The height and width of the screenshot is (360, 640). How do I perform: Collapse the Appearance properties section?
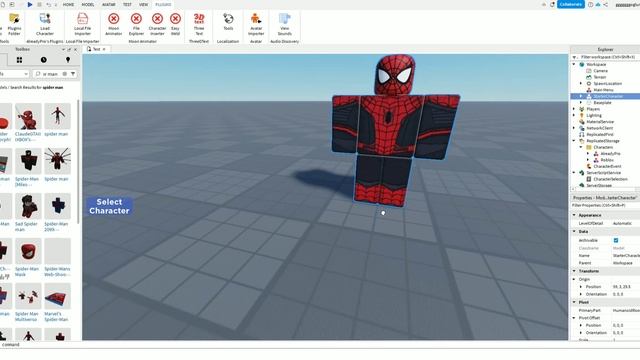point(574,215)
